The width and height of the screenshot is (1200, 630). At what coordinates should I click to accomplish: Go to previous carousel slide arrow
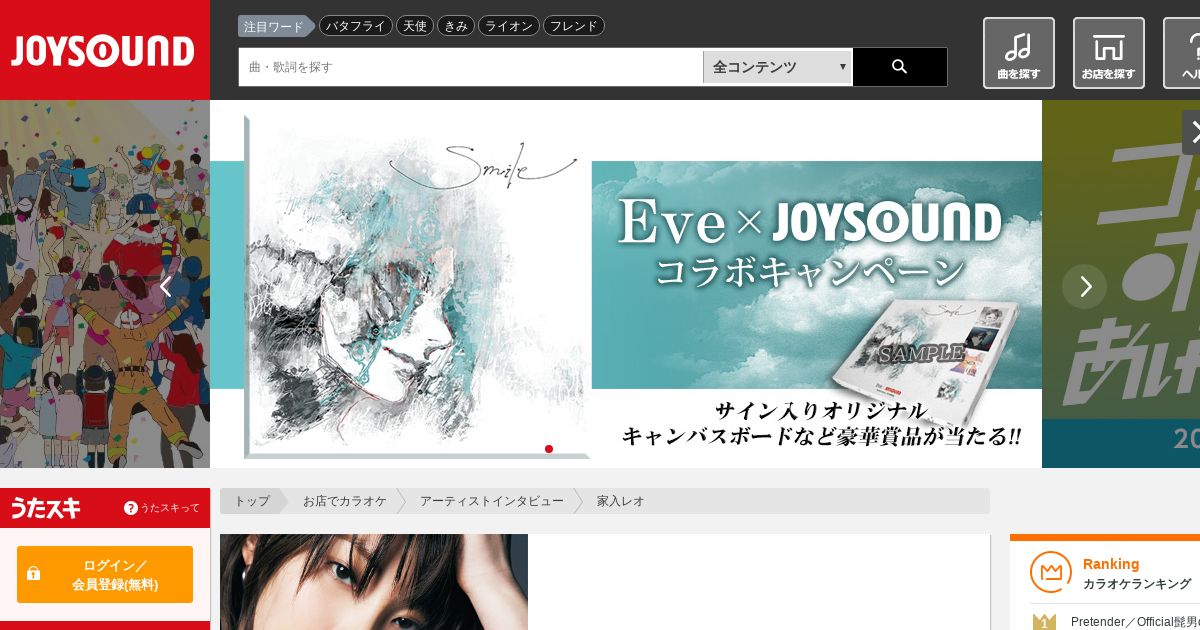click(x=166, y=287)
